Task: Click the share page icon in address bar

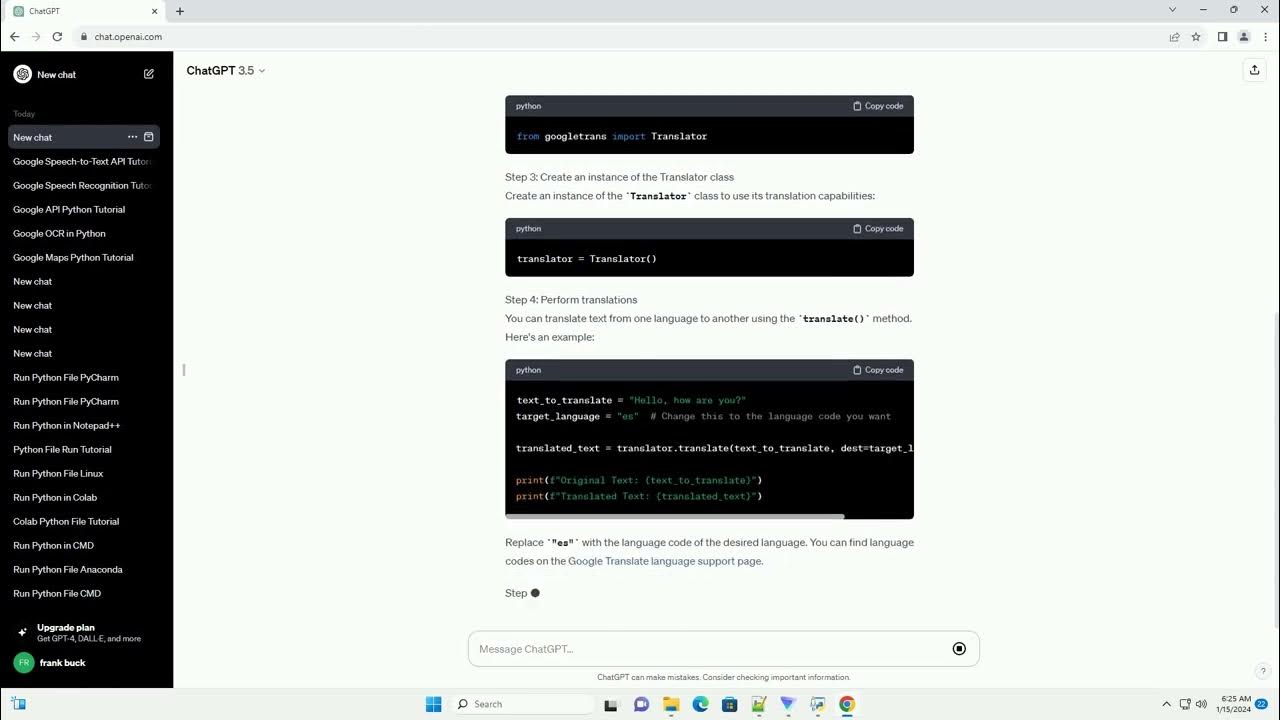Action: (1174, 37)
